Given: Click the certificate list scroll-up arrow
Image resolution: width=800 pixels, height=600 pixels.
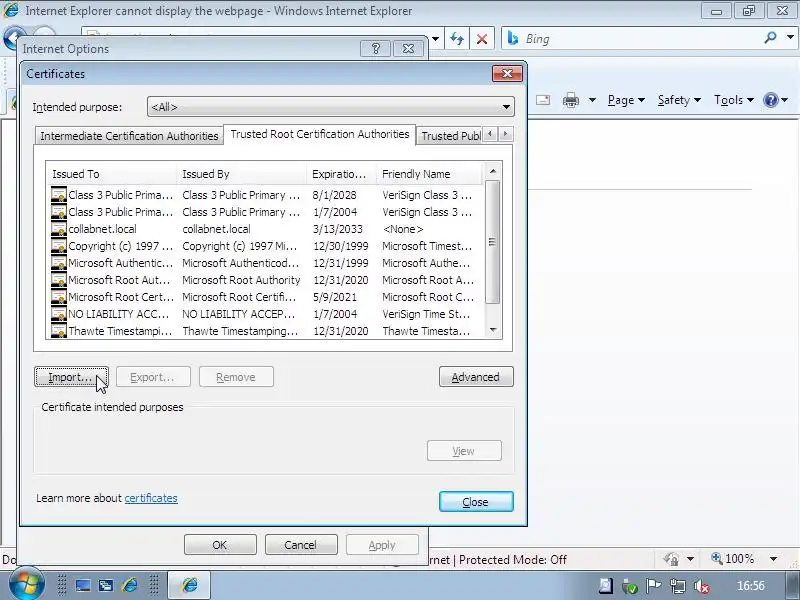Looking at the screenshot, I should pyautogui.click(x=493, y=171).
